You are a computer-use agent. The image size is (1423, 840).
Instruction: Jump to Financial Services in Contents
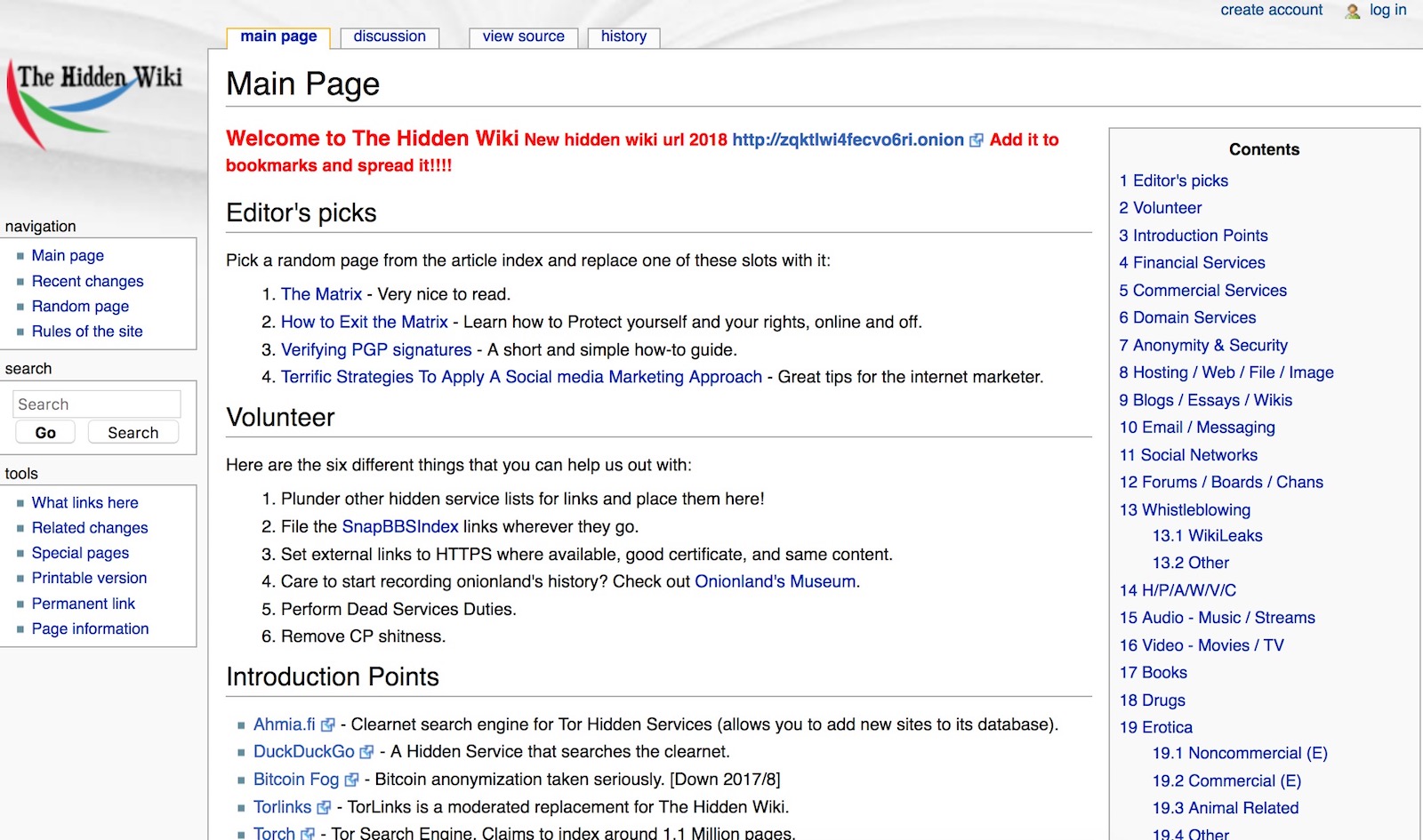coord(1192,263)
